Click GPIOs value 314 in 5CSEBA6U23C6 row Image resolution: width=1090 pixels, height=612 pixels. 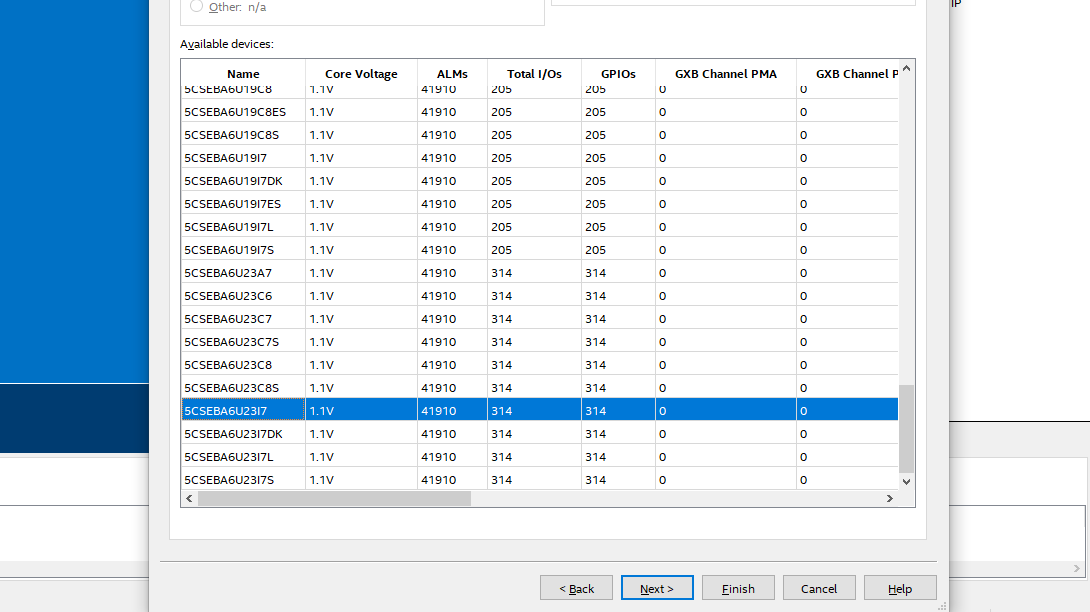tap(595, 296)
